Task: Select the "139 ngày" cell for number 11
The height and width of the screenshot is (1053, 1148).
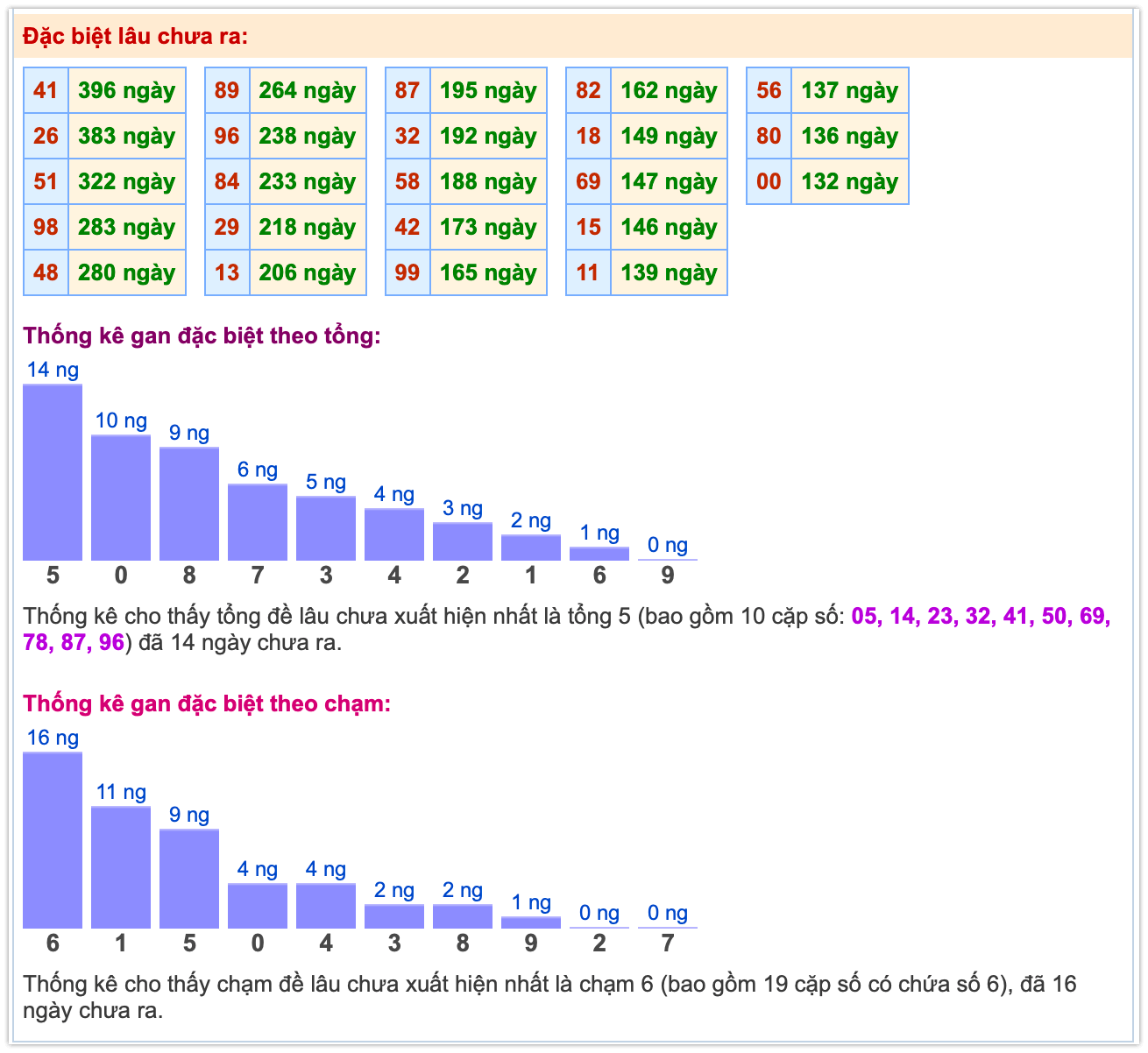Action: pyautogui.click(x=669, y=272)
